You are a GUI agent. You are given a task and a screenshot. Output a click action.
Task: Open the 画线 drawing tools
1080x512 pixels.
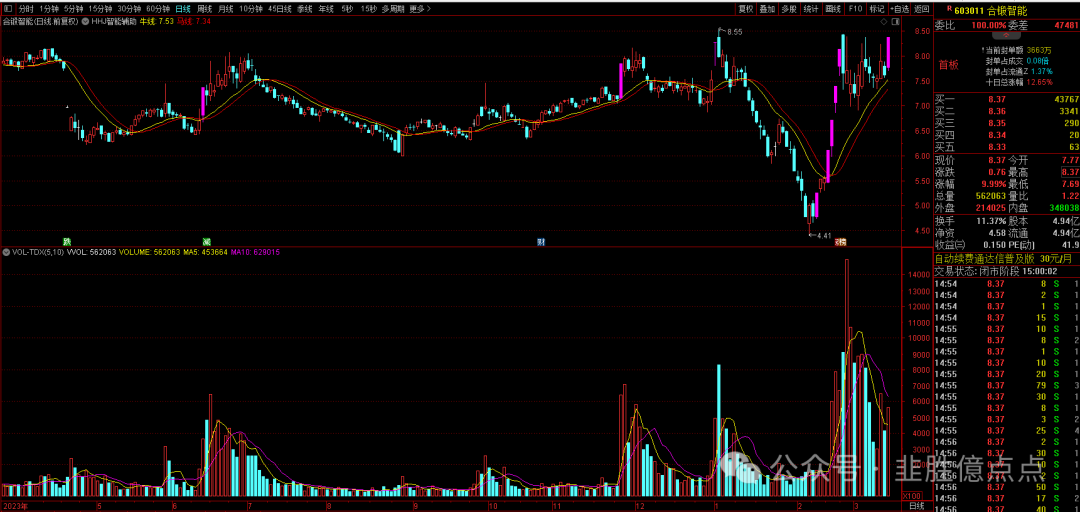(x=833, y=10)
